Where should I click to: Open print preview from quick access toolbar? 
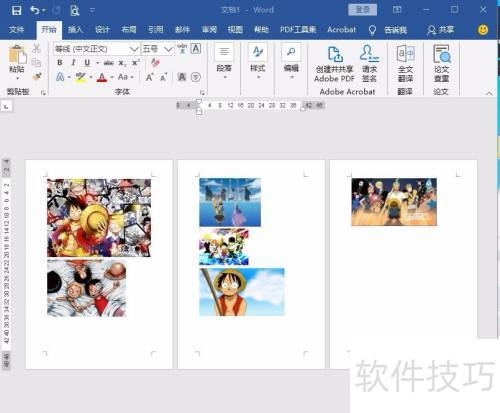pyautogui.click(x=75, y=11)
